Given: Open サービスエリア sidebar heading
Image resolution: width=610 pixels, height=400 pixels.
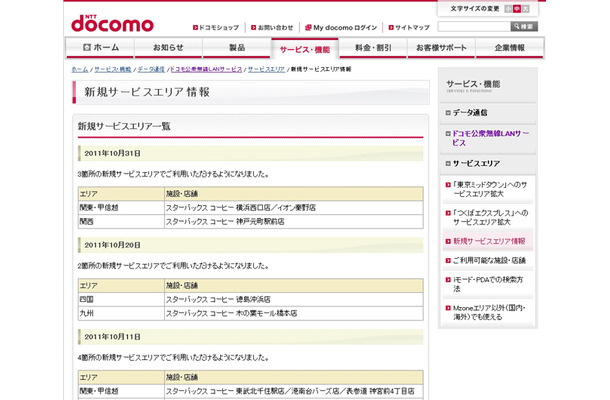Looking at the screenshot, I should (x=476, y=163).
